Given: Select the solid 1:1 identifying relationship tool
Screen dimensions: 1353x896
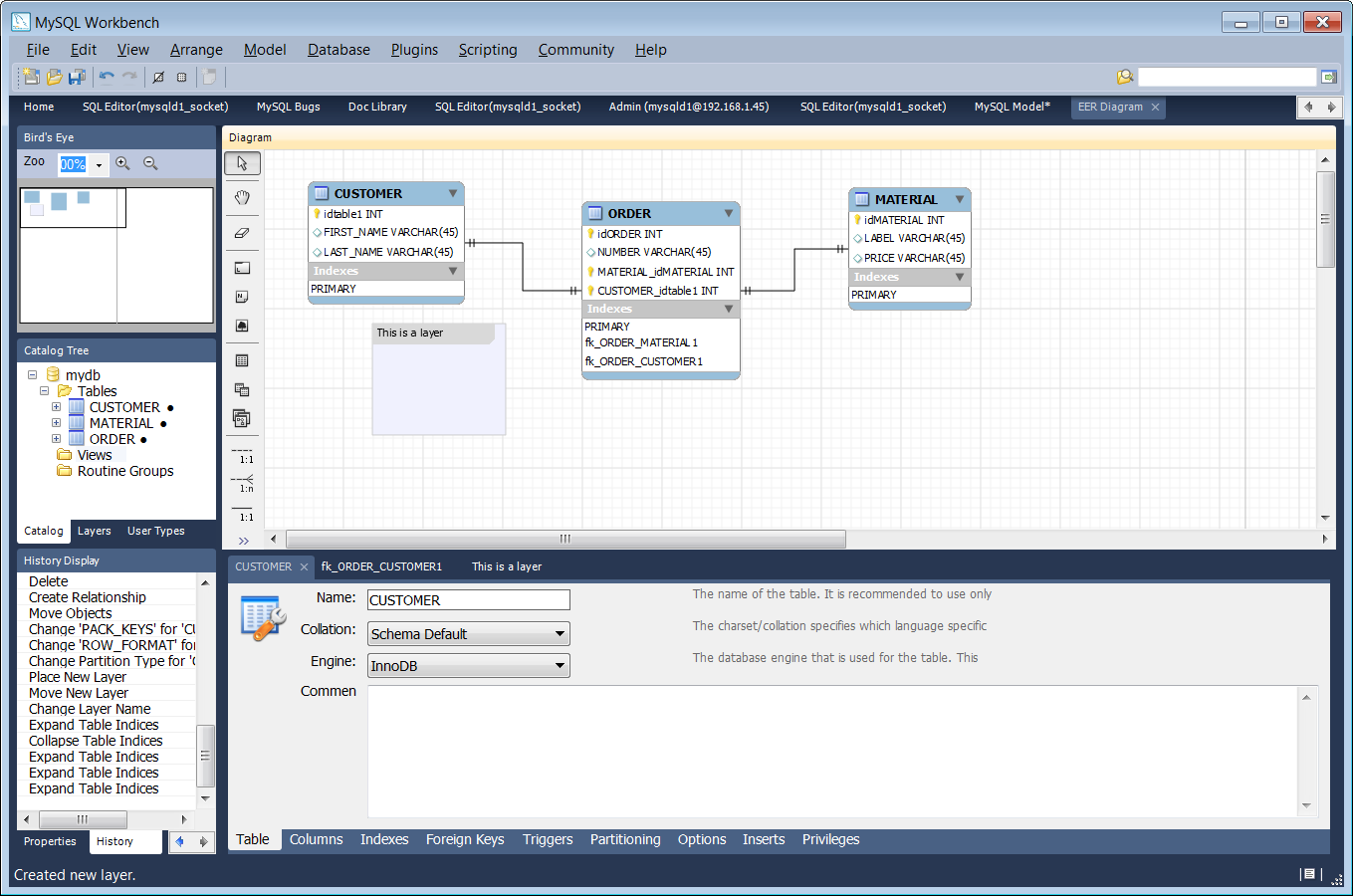Looking at the screenshot, I should coord(244,513).
